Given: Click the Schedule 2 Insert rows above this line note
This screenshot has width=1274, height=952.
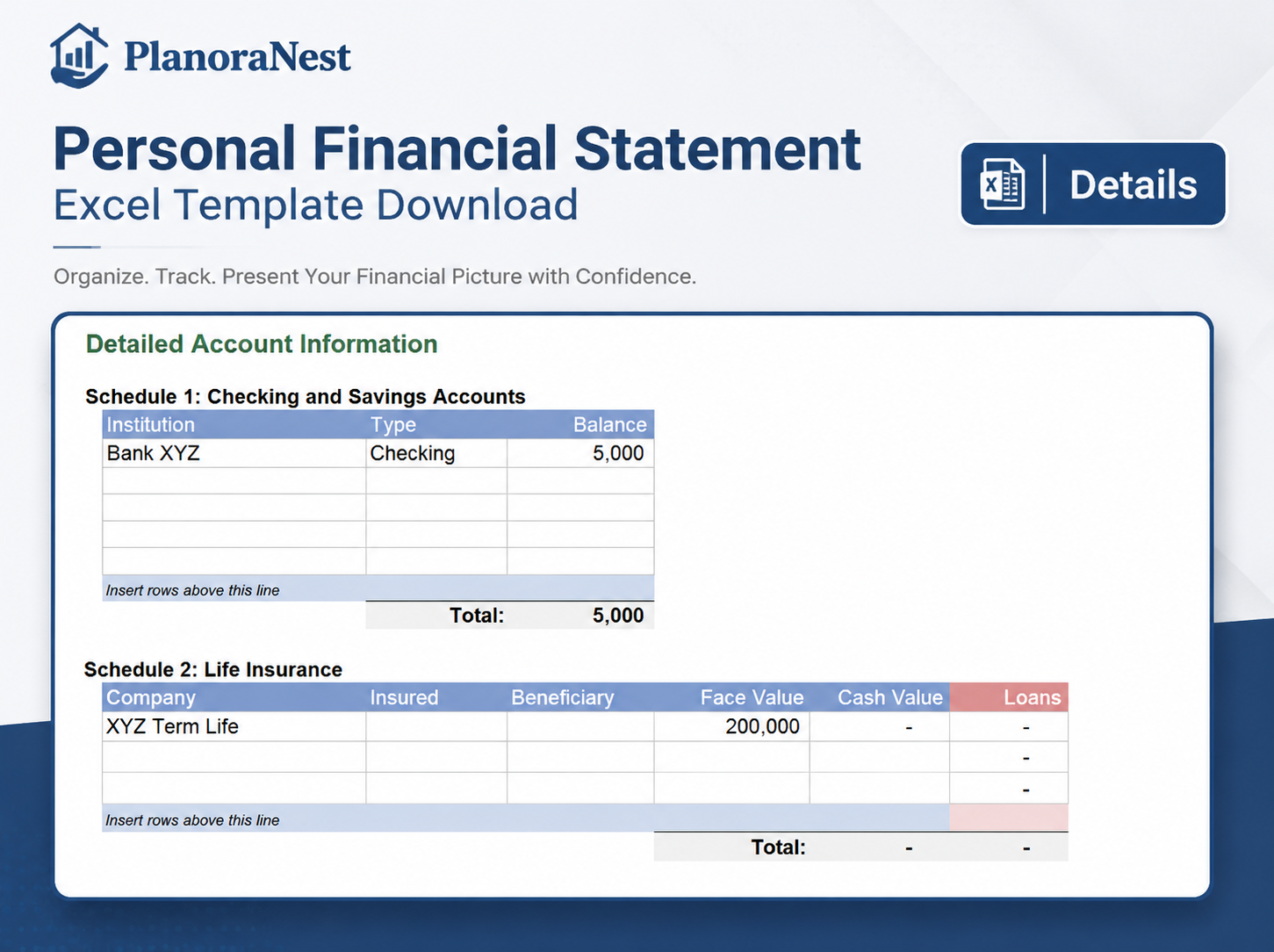Looking at the screenshot, I should [192, 820].
